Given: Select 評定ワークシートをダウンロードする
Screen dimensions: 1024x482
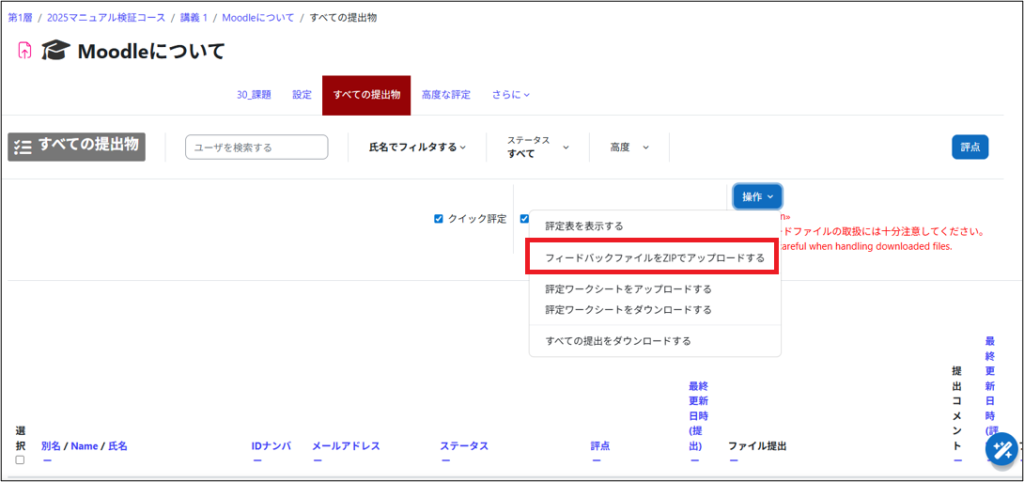Looking at the screenshot, I should tap(628, 310).
